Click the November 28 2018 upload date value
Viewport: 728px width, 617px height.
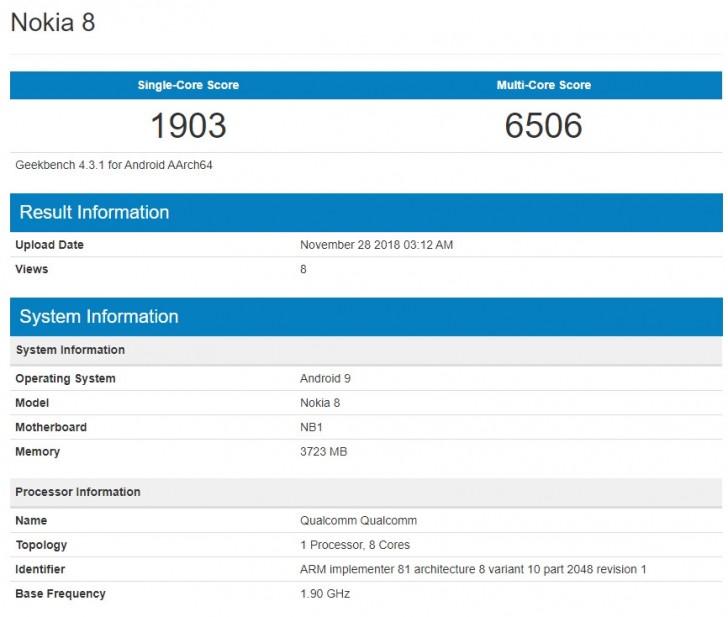(x=376, y=245)
